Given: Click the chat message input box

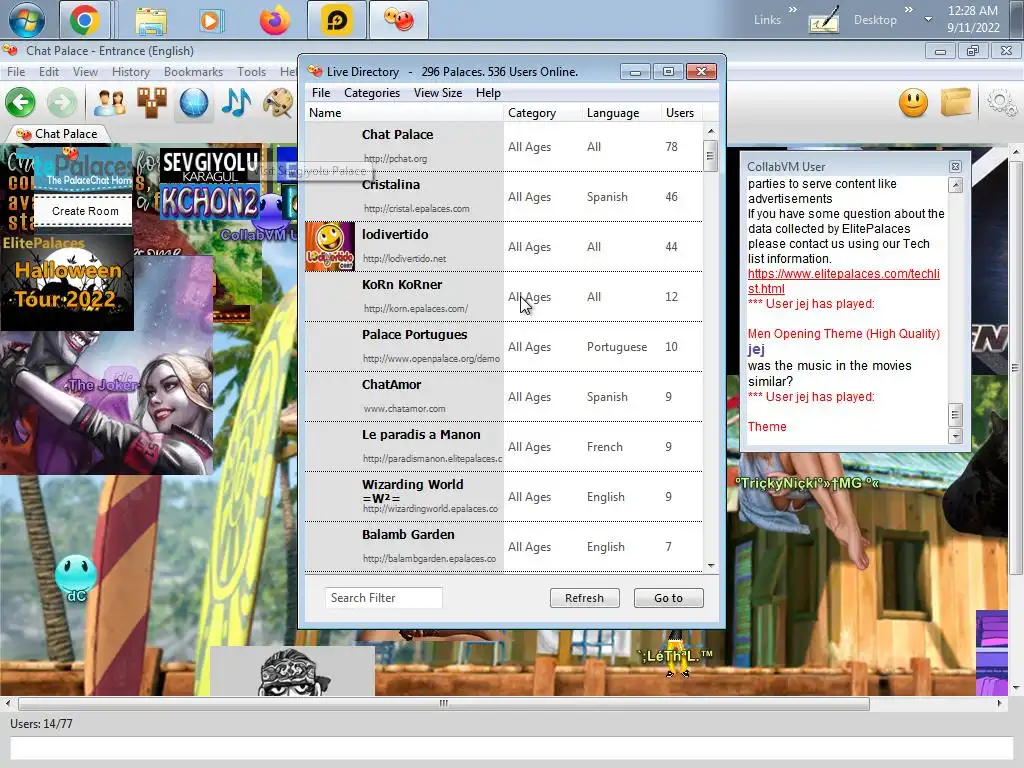Looking at the screenshot, I should (x=511, y=748).
